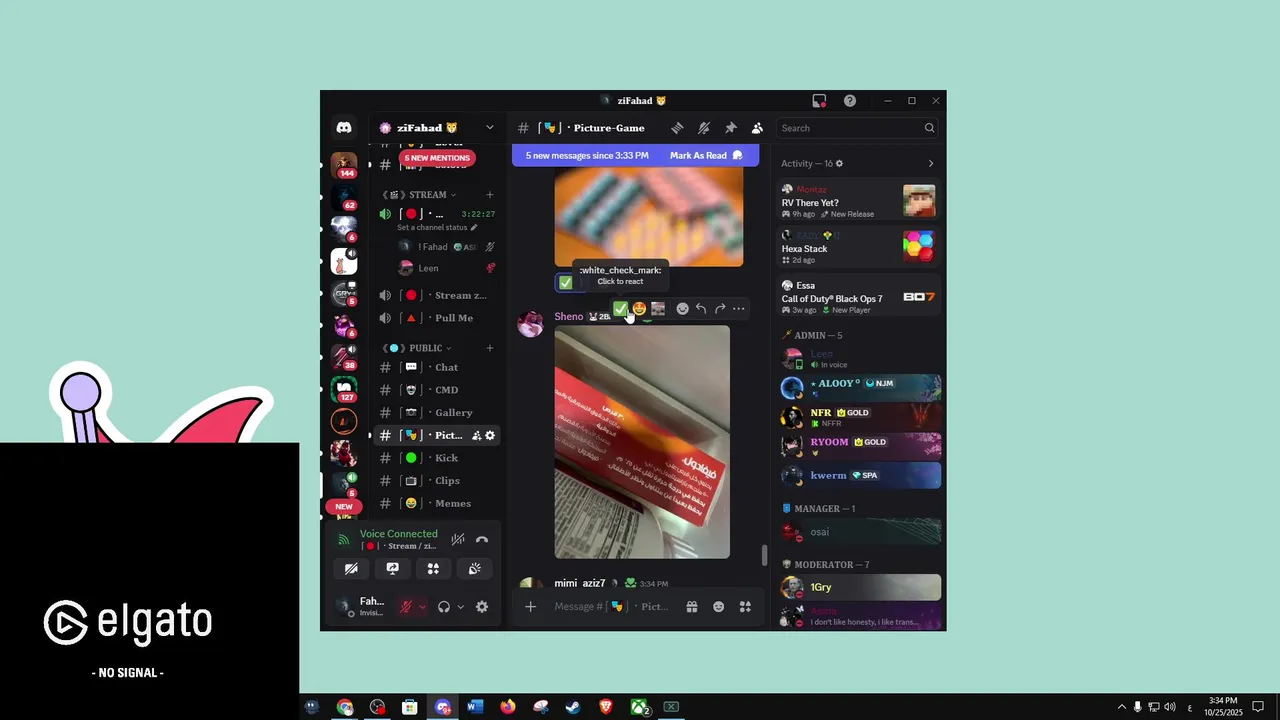Click the plus attach button in message bar

530,607
